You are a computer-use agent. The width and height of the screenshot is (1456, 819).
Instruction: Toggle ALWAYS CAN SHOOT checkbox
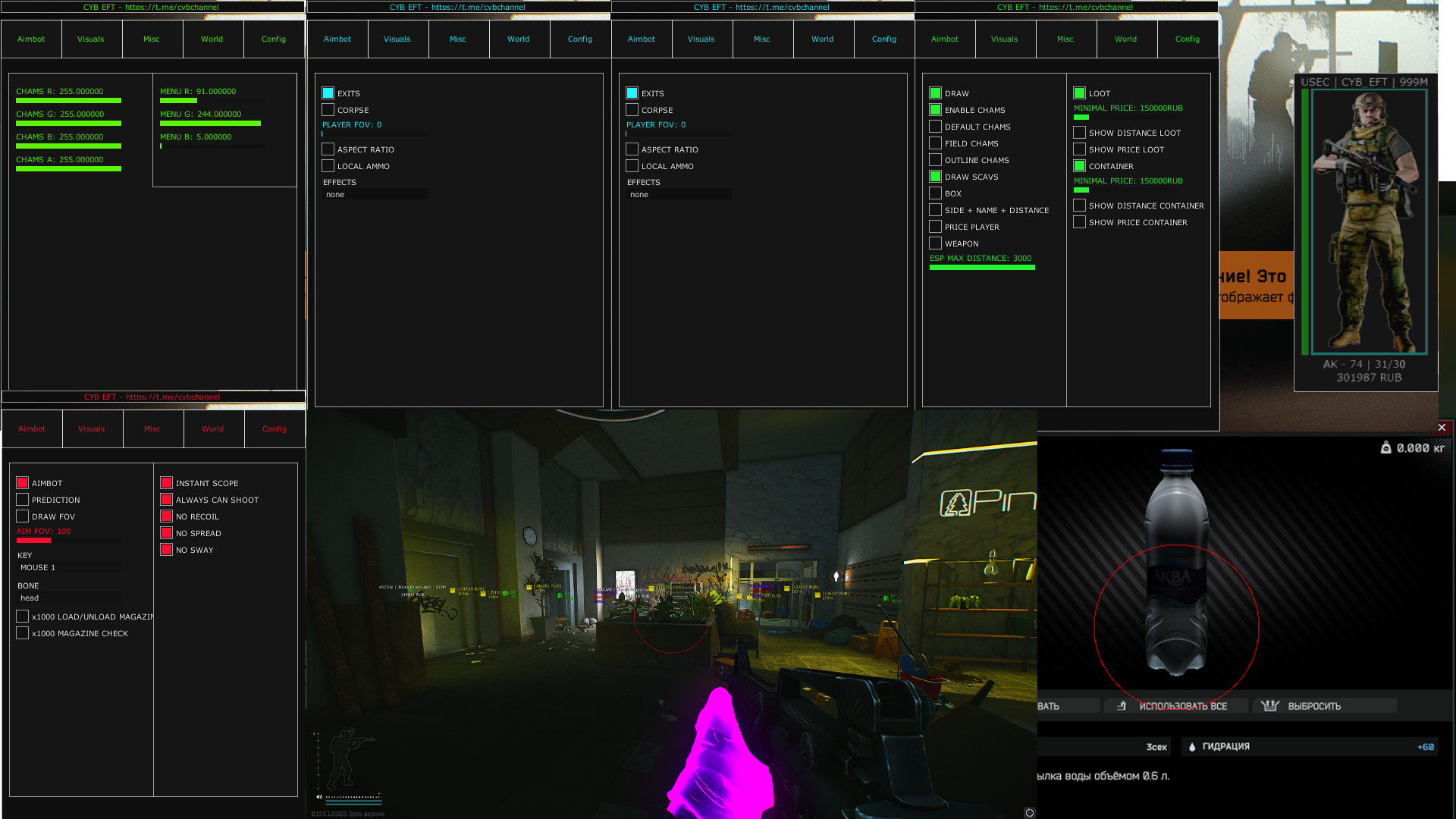[167, 500]
